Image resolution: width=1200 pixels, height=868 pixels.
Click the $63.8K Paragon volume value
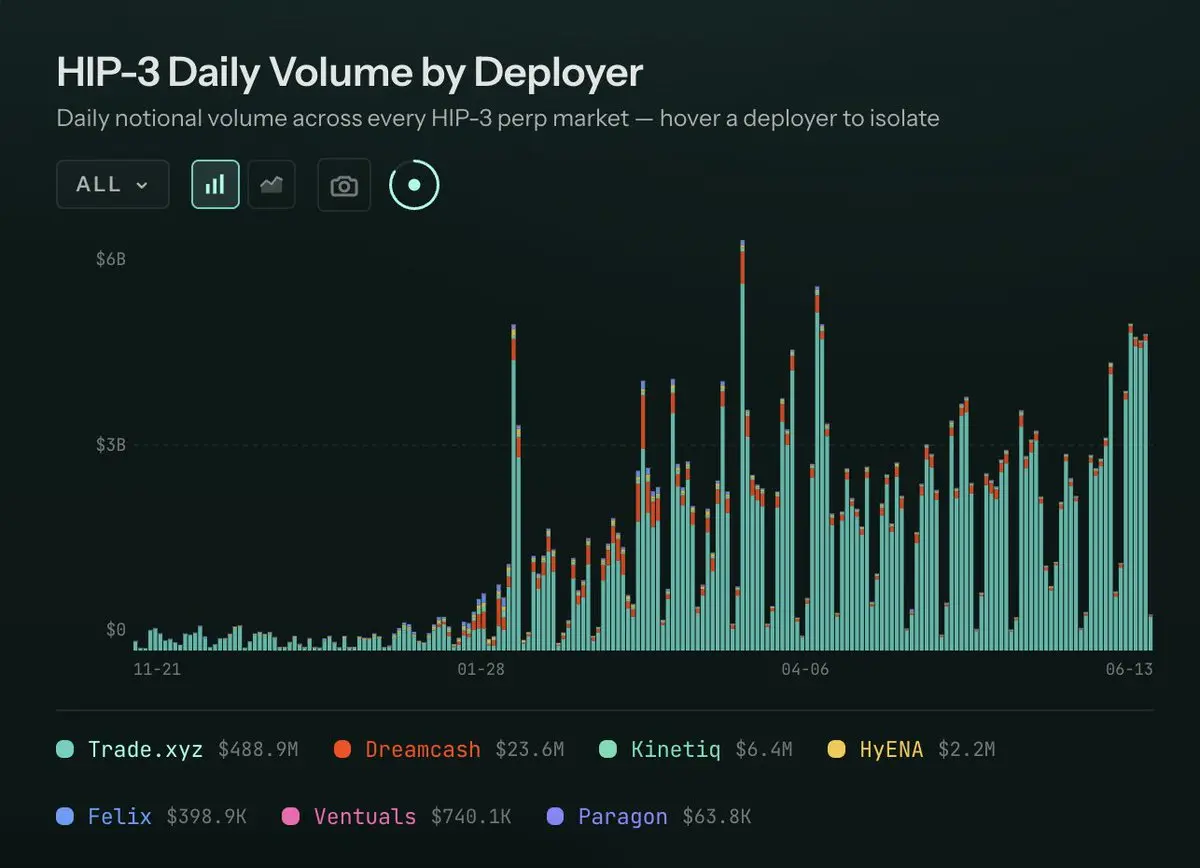716,817
